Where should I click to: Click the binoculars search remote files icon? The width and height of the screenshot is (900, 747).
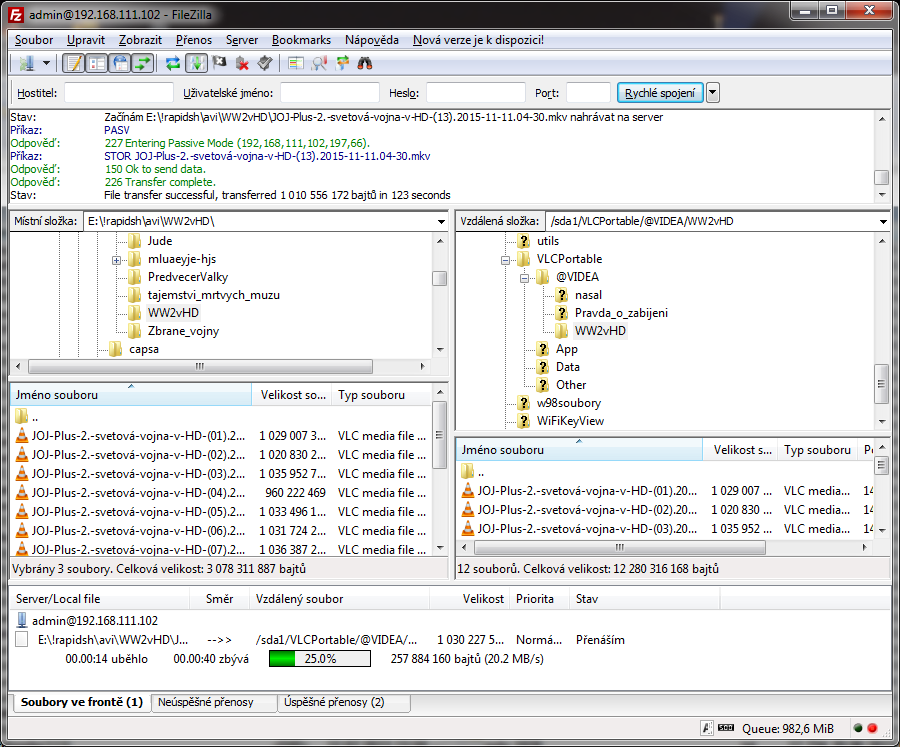tap(365, 63)
